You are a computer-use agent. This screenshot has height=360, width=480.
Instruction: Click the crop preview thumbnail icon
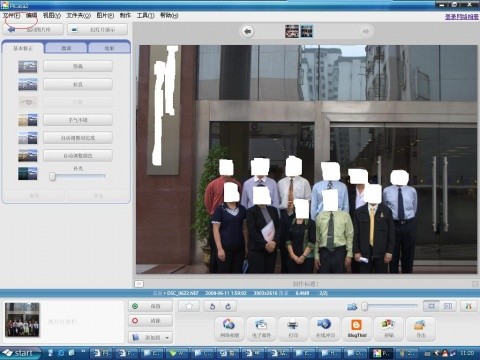28,67
